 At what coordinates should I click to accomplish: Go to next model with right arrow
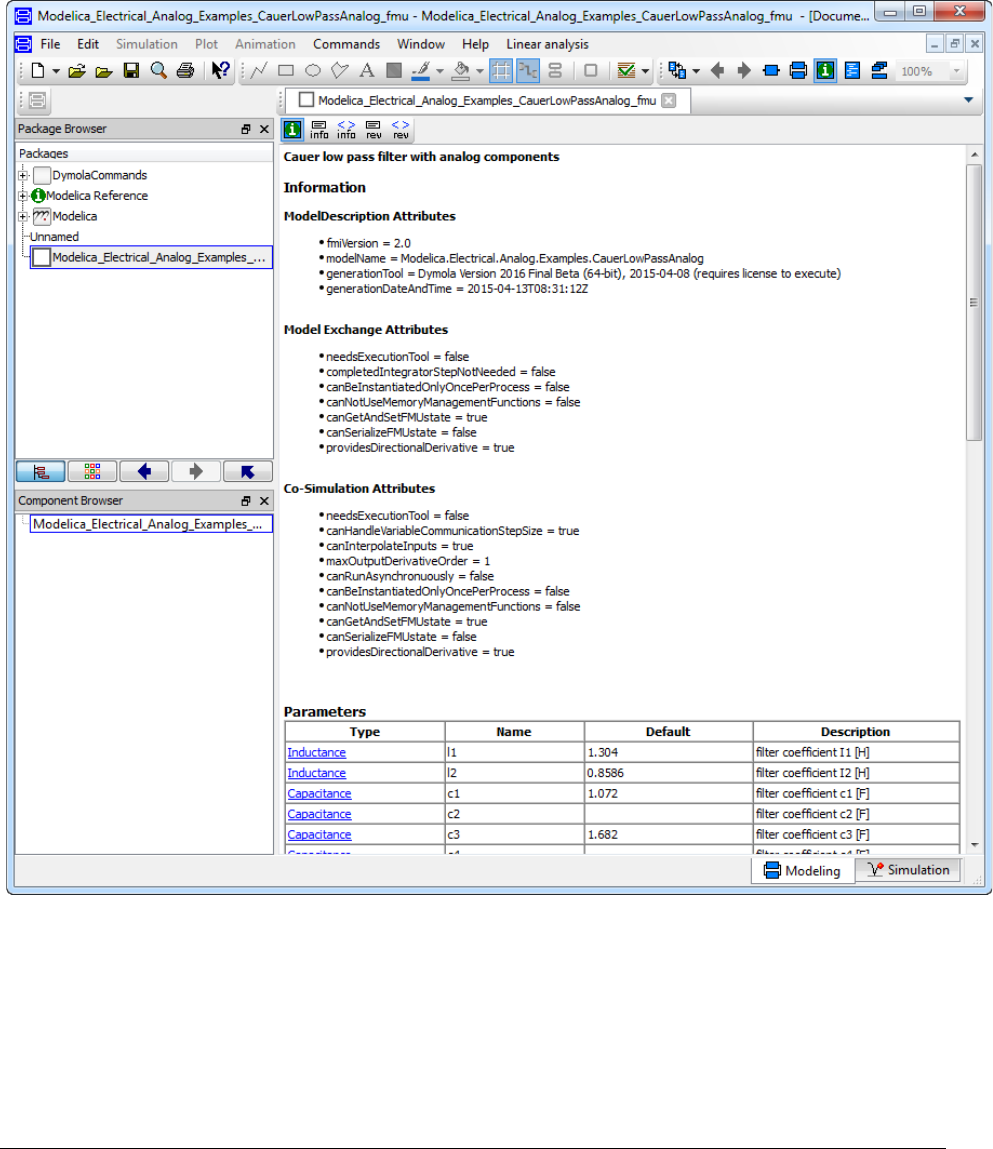coord(745,71)
